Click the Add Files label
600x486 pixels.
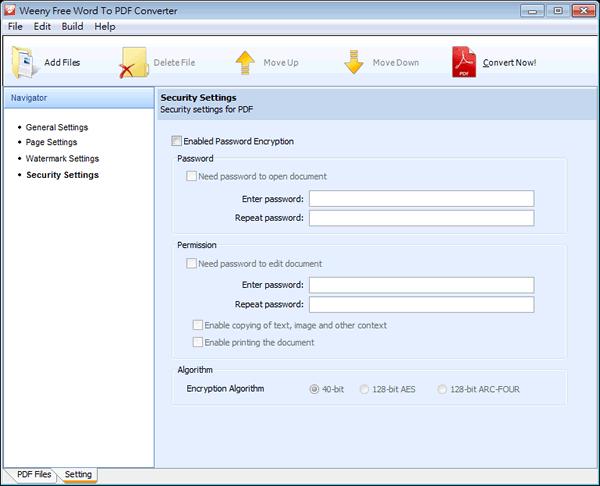click(x=62, y=62)
